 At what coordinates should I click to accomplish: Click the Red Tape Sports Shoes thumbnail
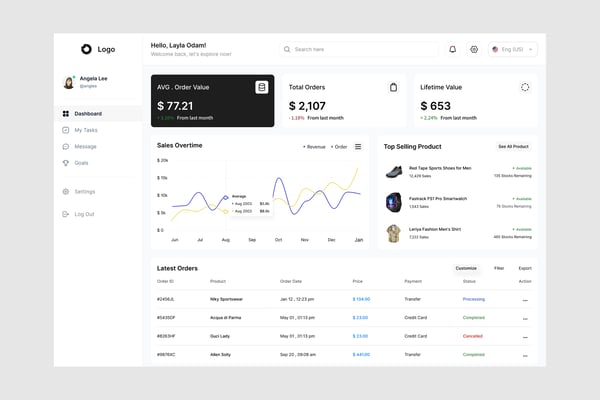click(394, 172)
